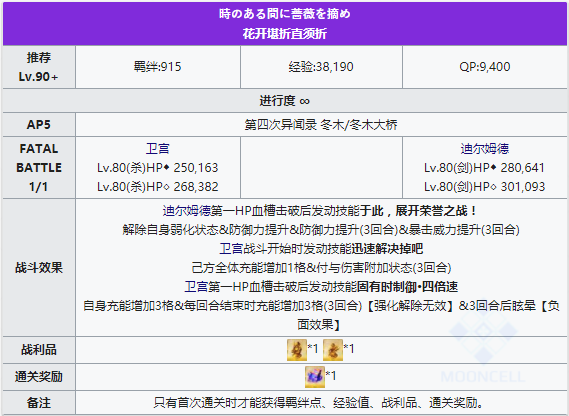Open the 迪尔姆德 link in battle effects text
The width and height of the screenshot is (569, 416).
click(x=187, y=211)
